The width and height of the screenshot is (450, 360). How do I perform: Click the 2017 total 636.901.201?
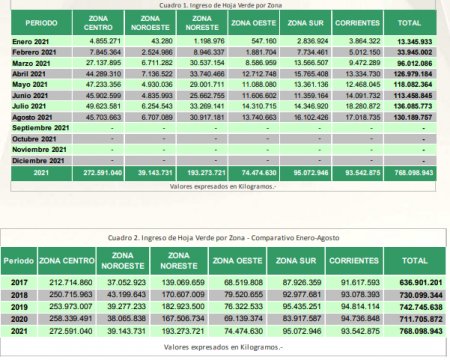point(421,283)
